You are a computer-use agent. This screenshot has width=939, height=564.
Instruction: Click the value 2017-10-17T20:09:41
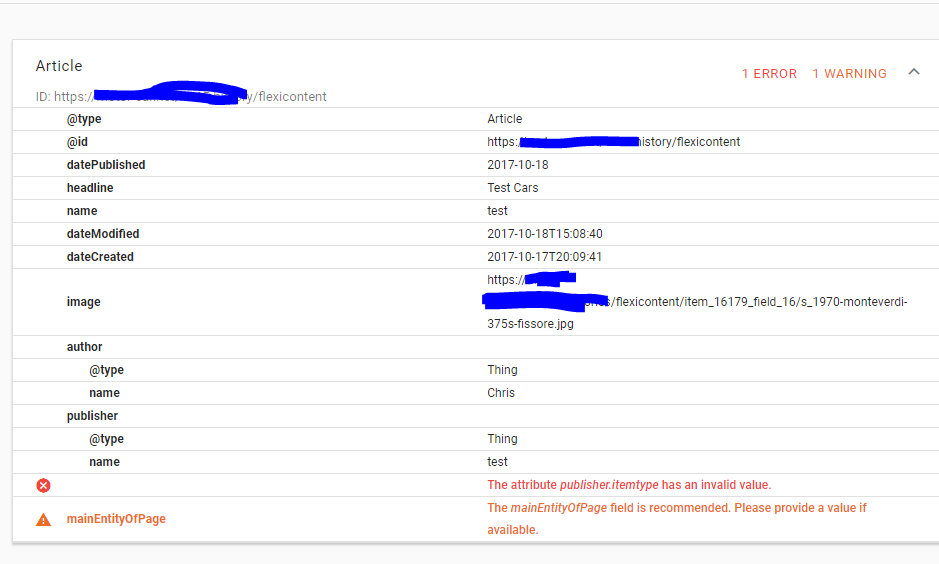click(x=544, y=257)
